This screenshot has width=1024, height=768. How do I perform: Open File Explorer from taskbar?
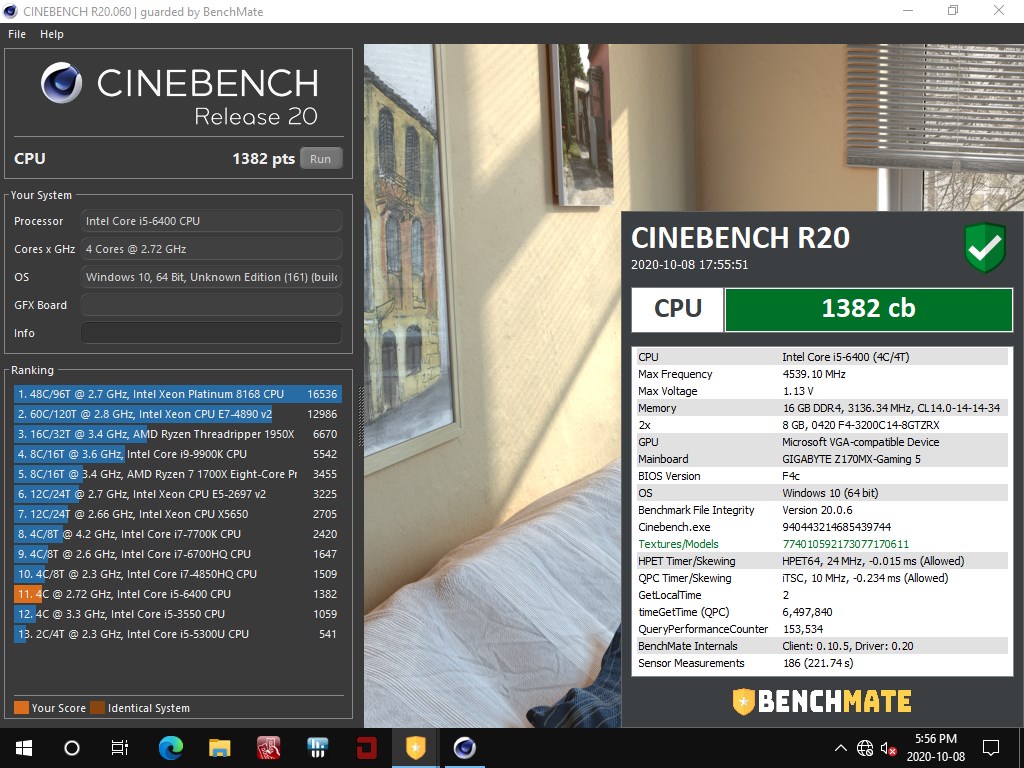click(x=219, y=748)
